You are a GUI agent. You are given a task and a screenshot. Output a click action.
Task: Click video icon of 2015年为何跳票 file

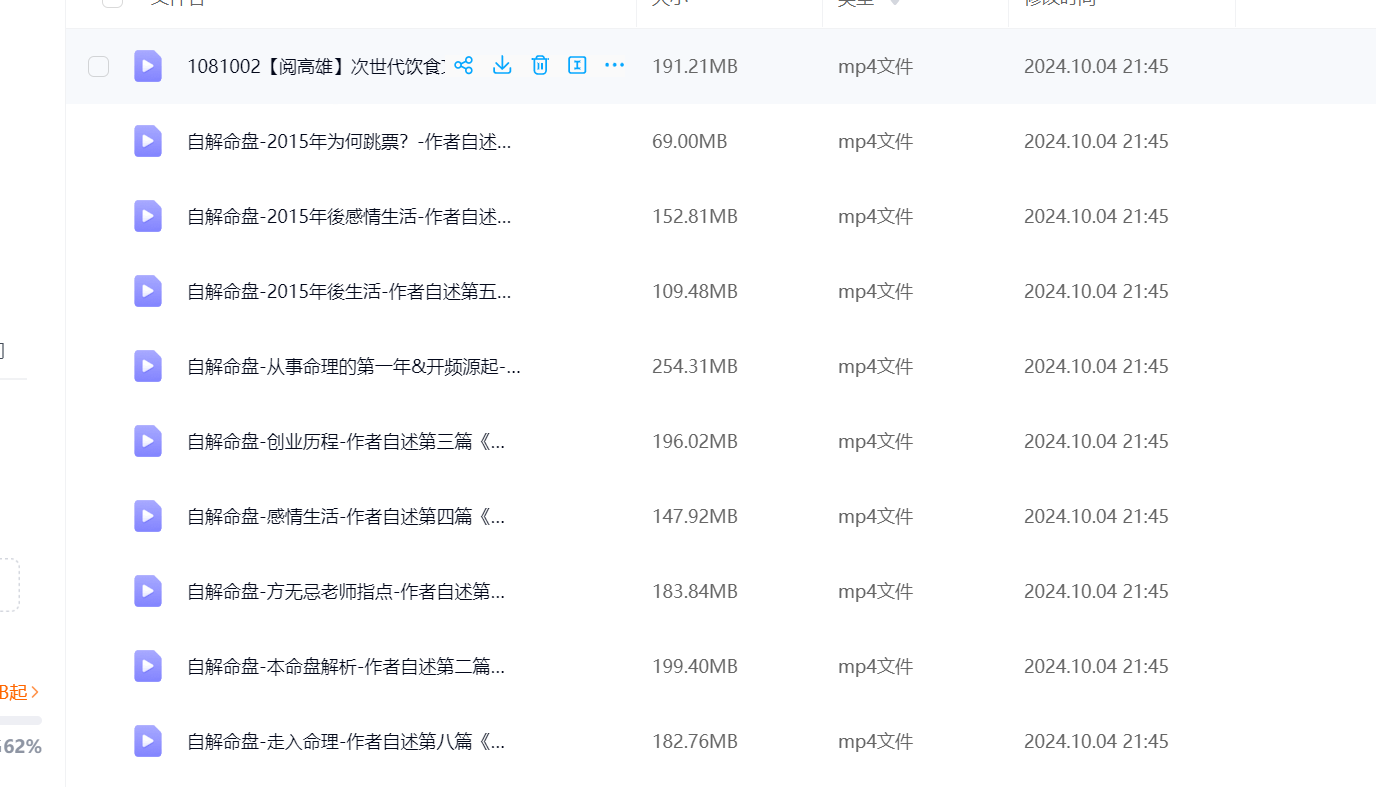click(148, 141)
